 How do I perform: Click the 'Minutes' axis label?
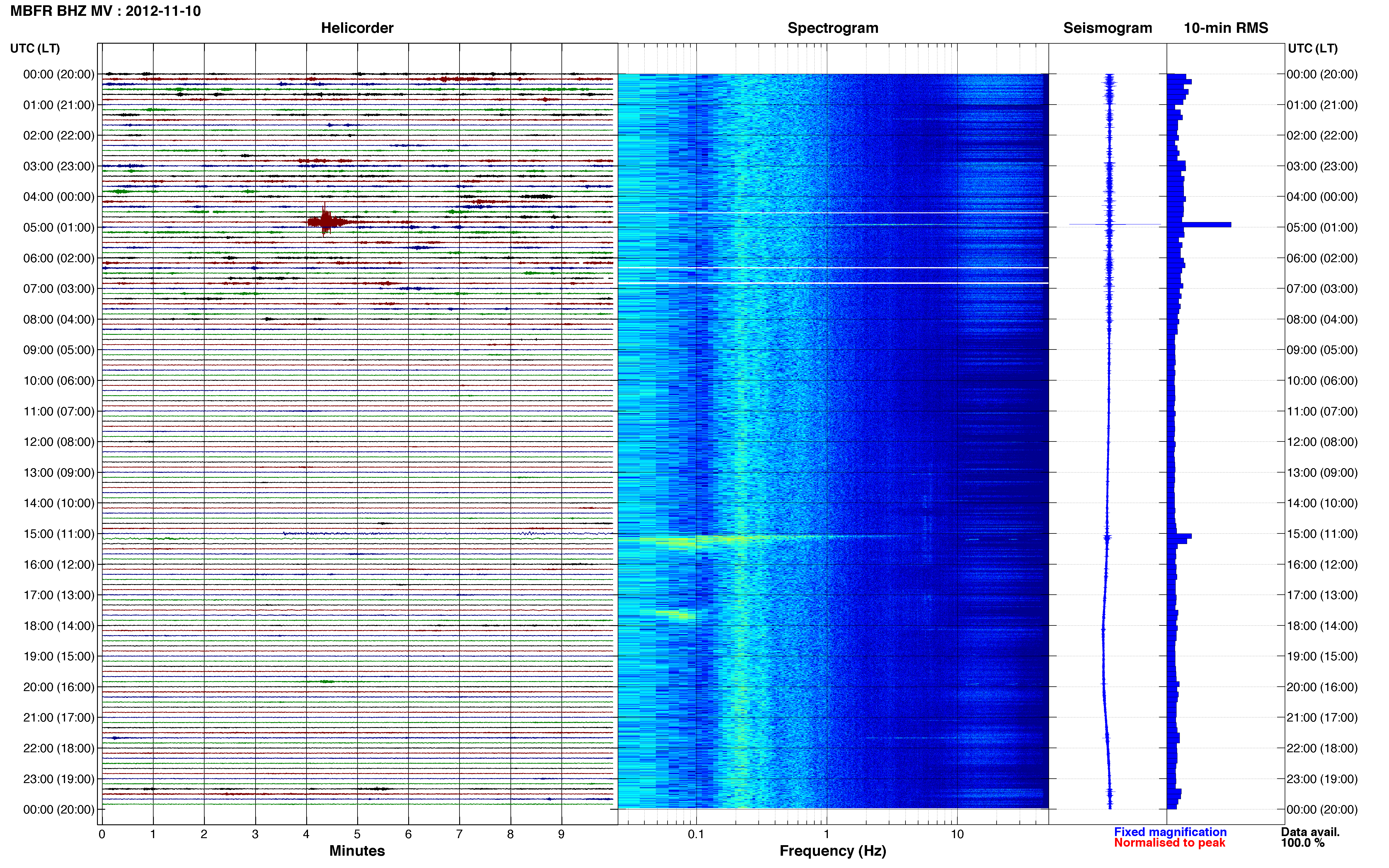click(x=357, y=851)
